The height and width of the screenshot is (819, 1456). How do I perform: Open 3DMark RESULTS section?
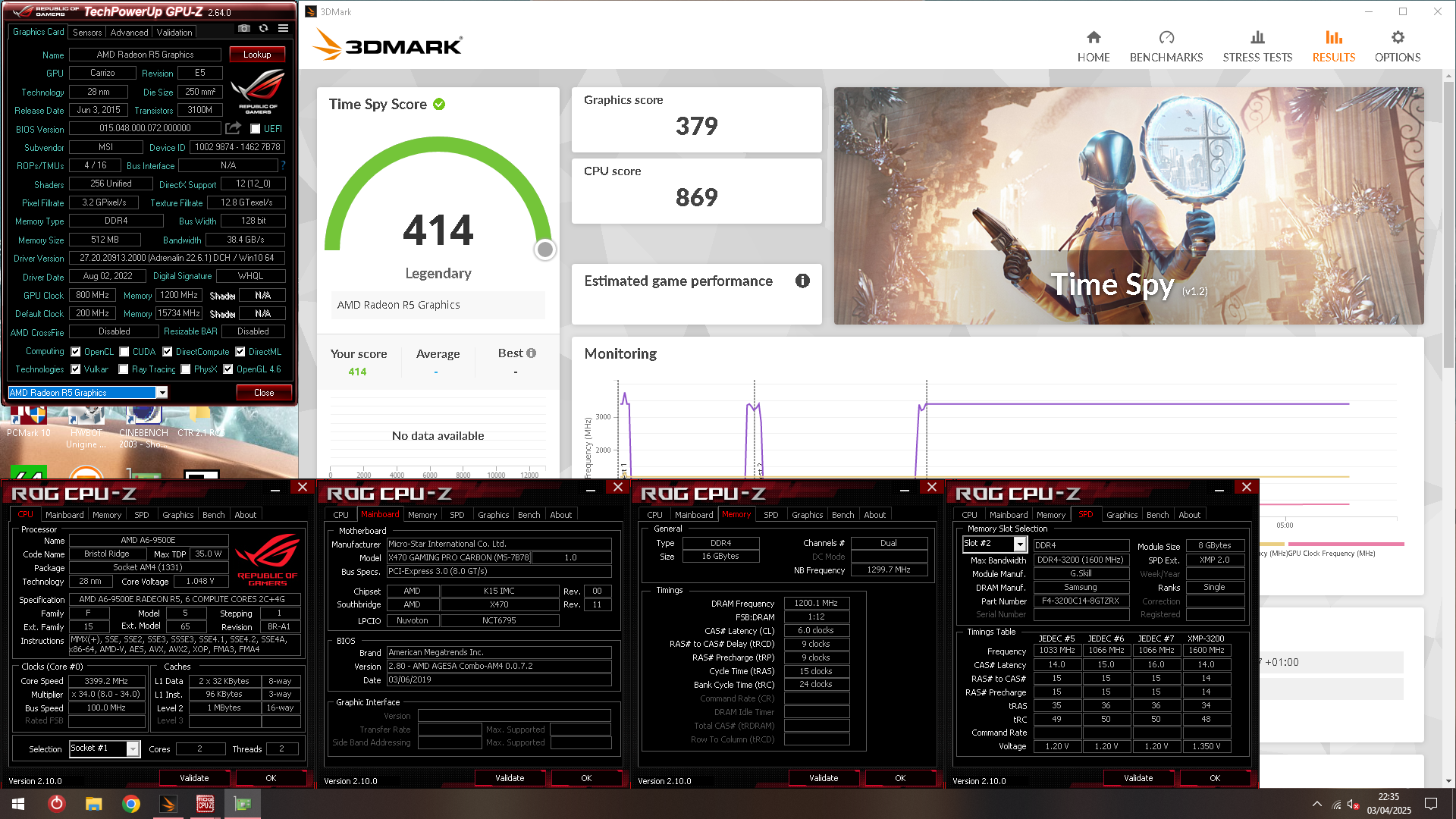pyautogui.click(x=1334, y=47)
